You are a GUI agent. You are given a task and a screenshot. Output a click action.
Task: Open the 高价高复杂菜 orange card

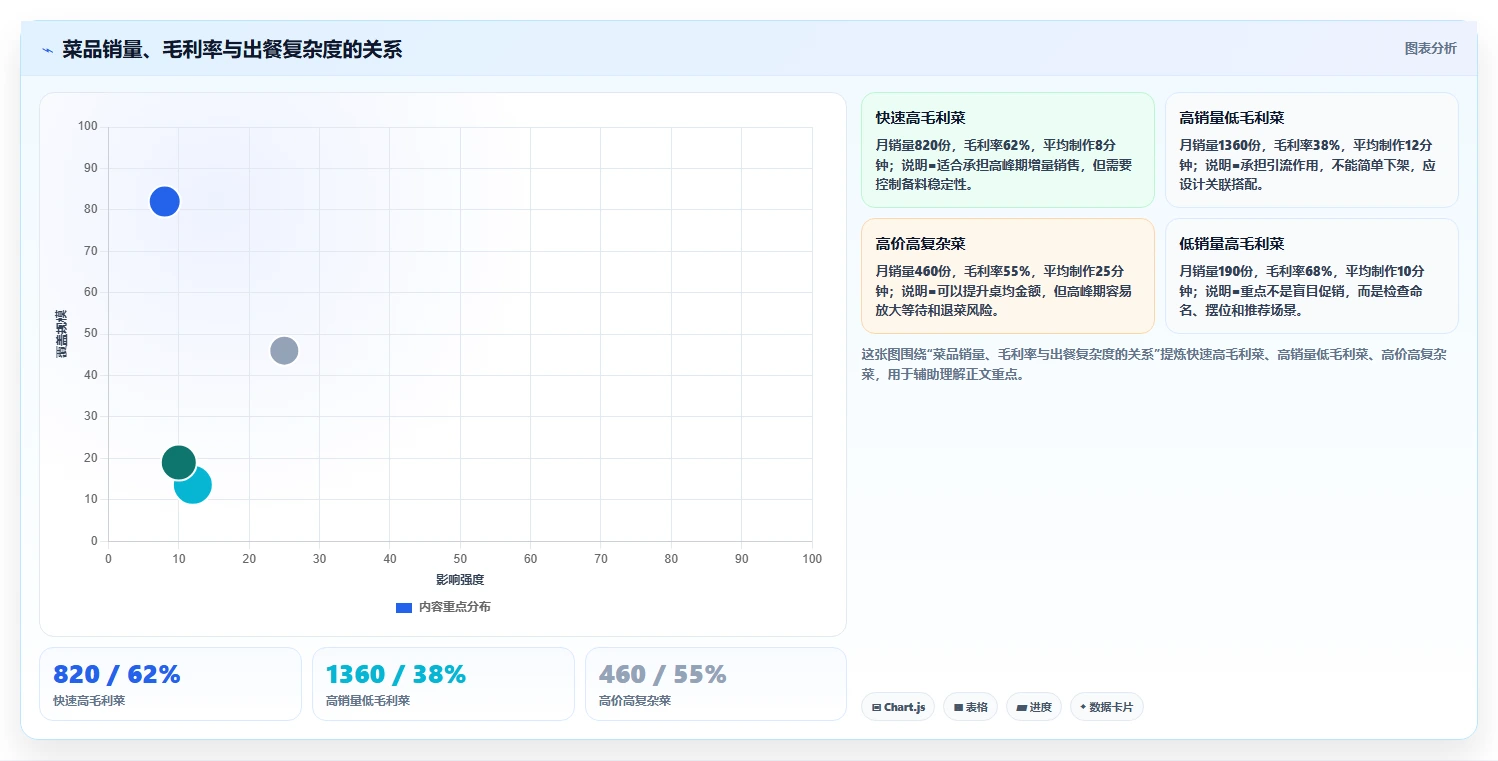click(x=1007, y=276)
